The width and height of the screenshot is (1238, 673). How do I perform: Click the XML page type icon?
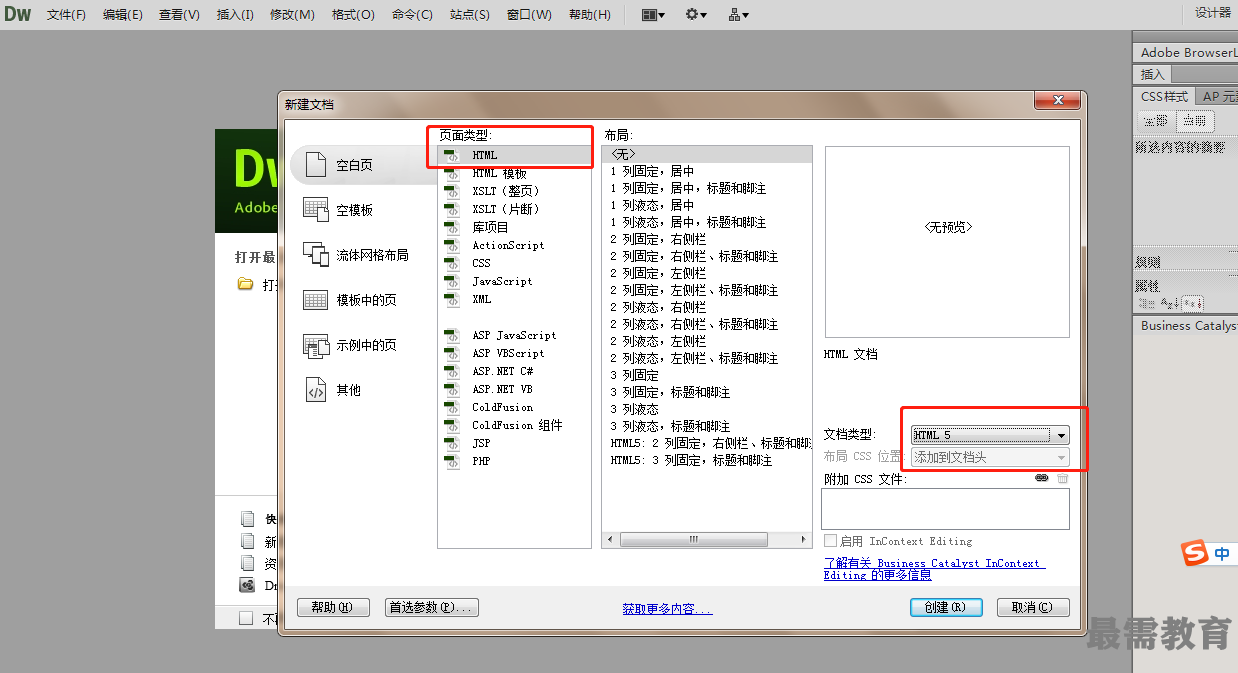pyautogui.click(x=451, y=299)
